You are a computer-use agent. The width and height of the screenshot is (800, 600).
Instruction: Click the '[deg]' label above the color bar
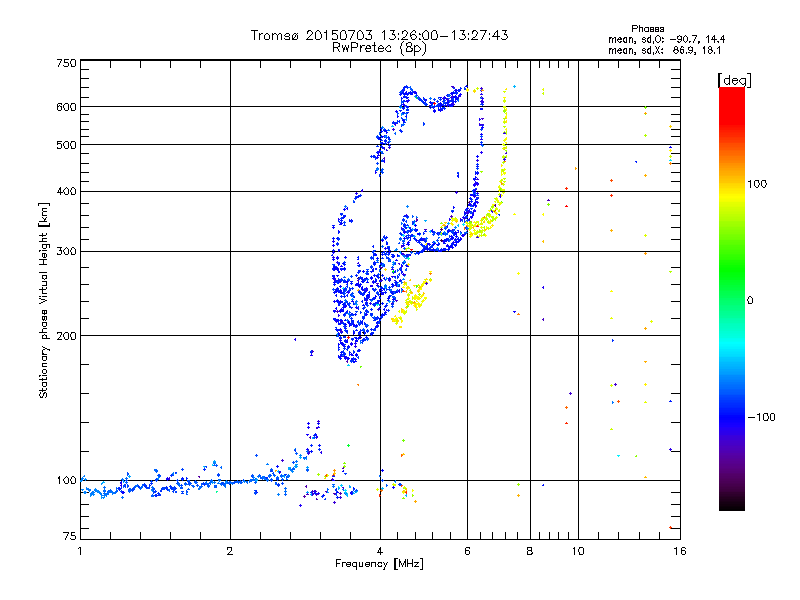(734, 80)
